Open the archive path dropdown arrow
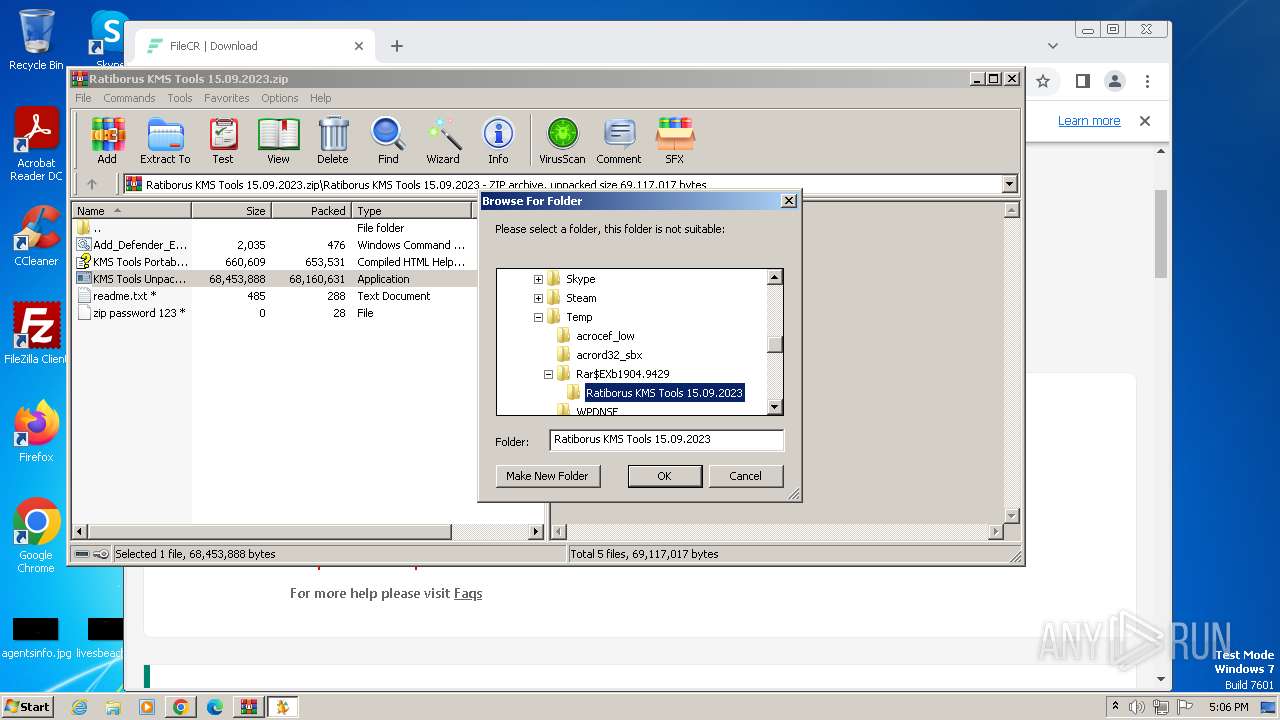 (x=1009, y=184)
